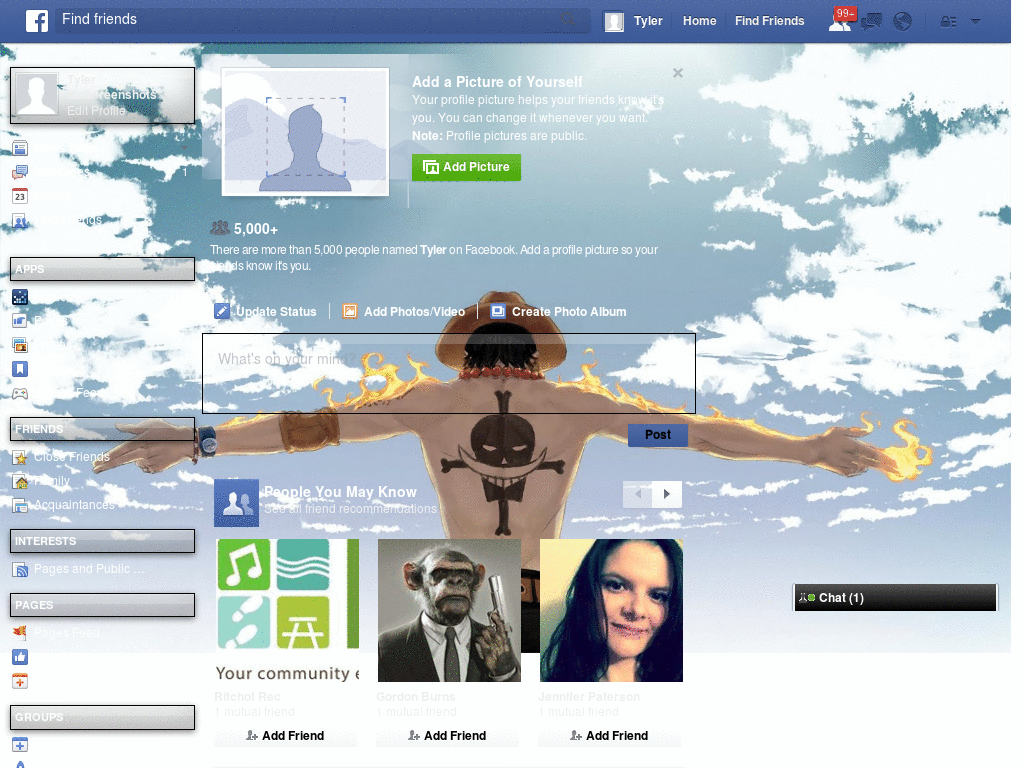The width and height of the screenshot is (1024, 768).
Task: Click the PAGES section header
Action: click(103, 605)
